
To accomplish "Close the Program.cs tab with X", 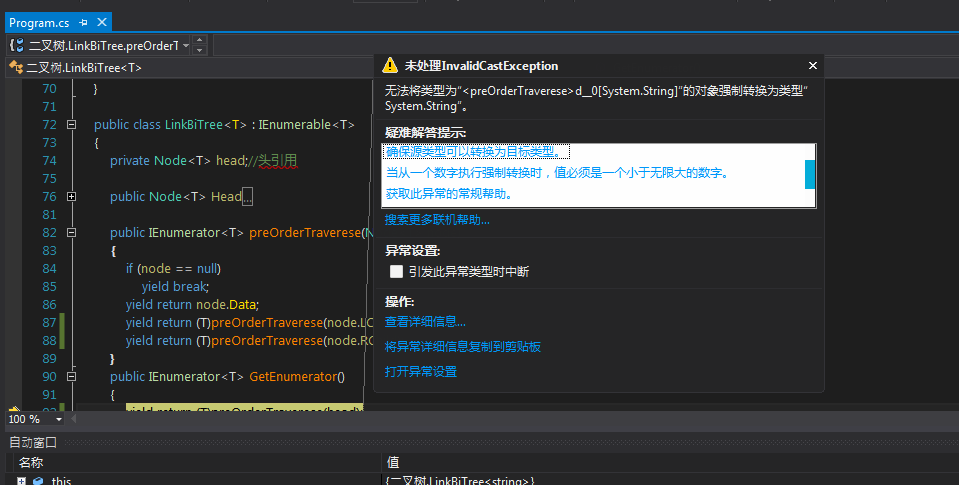I will [102, 23].
